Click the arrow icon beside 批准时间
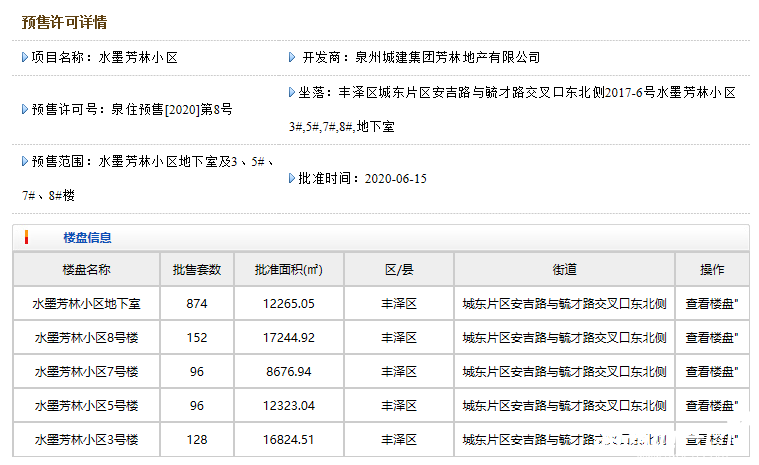Image resolution: width=759 pixels, height=465 pixels. click(x=291, y=178)
